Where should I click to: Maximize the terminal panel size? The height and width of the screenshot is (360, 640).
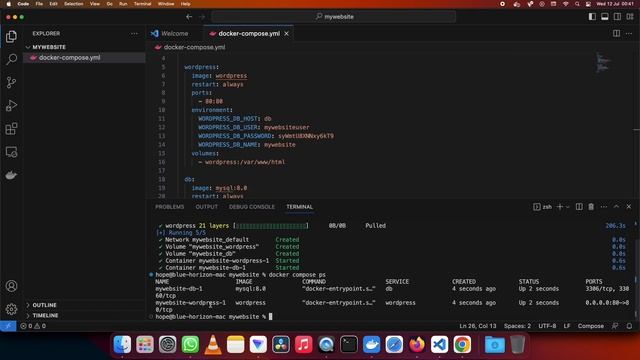(x=616, y=207)
